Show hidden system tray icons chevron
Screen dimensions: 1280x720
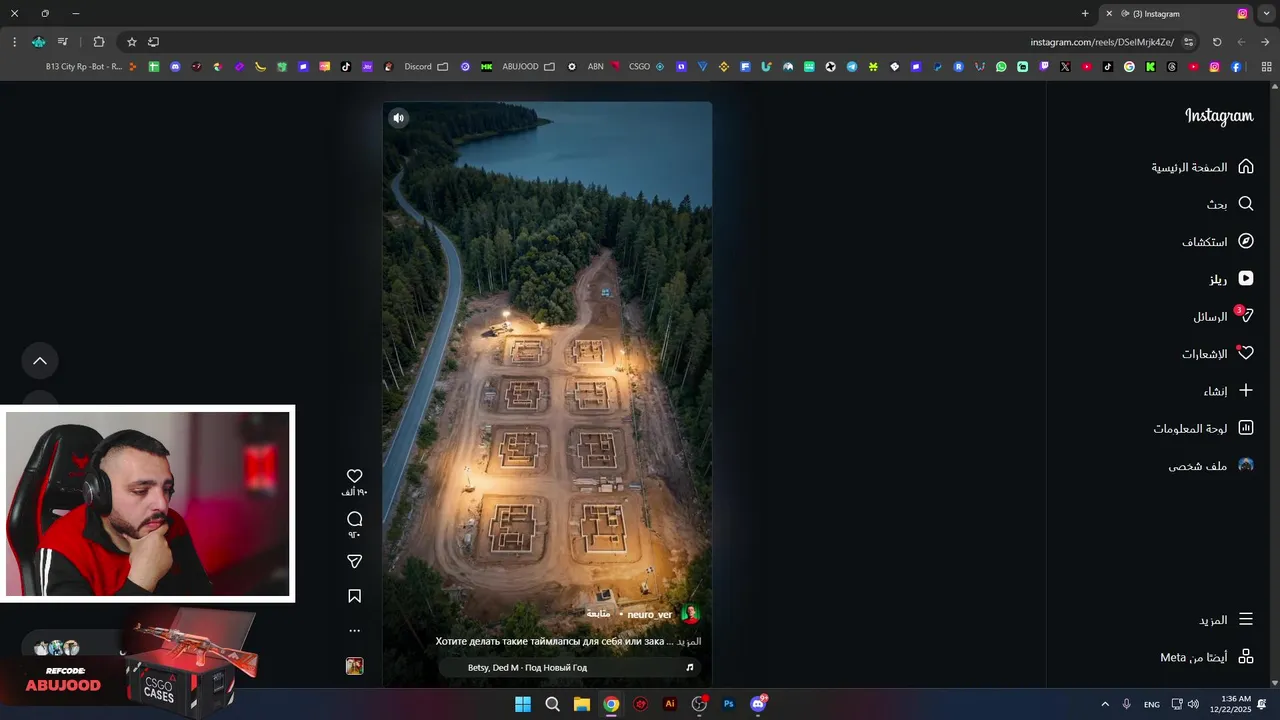[x=1105, y=704]
